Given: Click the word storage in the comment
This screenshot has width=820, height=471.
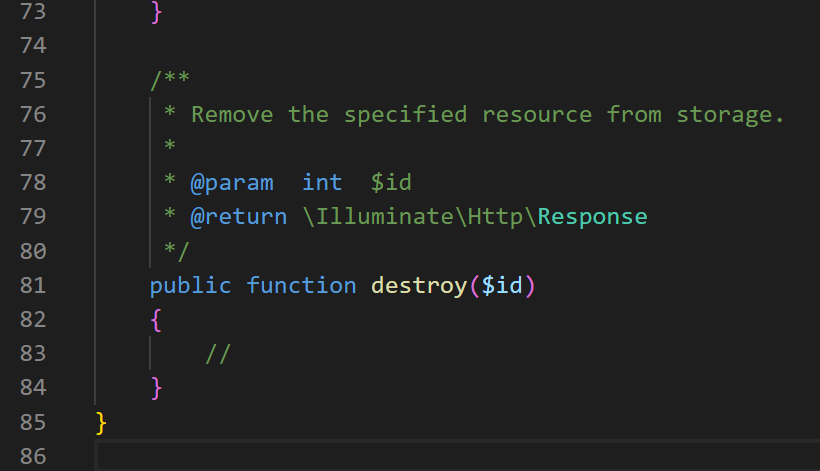Looking at the screenshot, I should 724,115.
